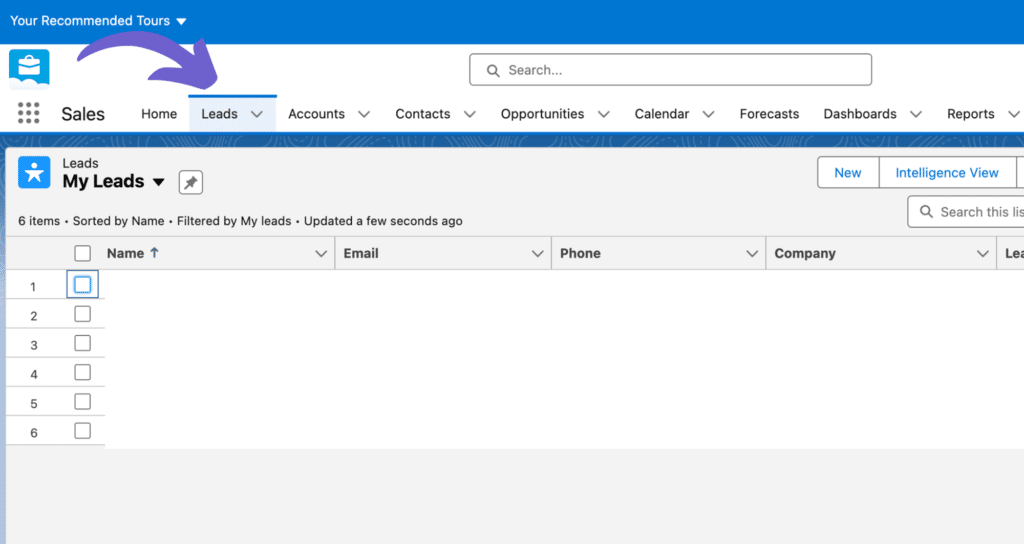This screenshot has height=544, width=1024.
Task: Select the checkbox in row 4
Action: coord(83,373)
